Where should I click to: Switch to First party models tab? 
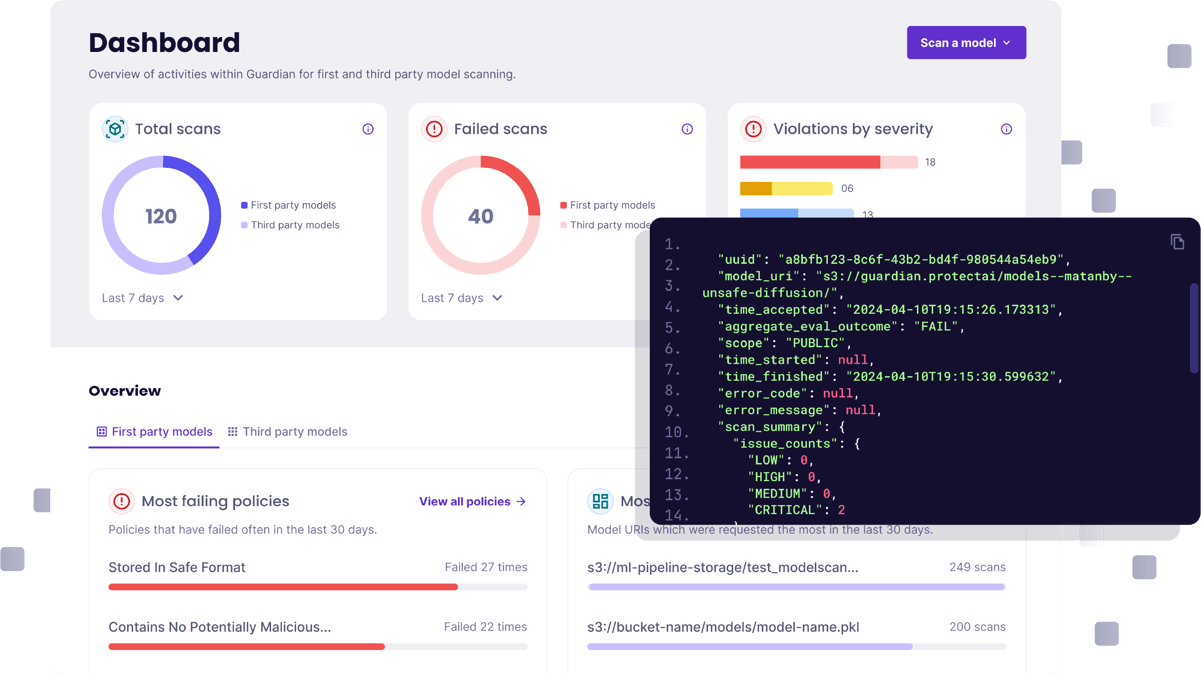coord(154,432)
